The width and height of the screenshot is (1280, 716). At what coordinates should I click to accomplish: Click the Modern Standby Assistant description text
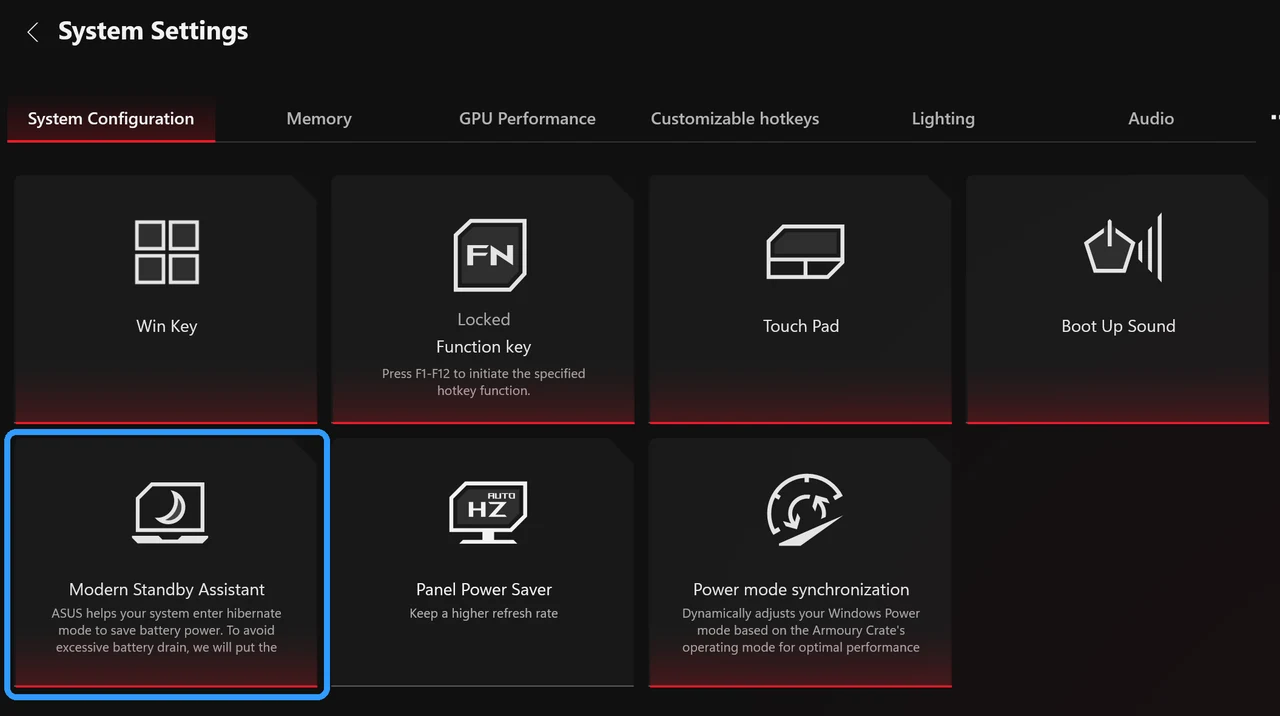pyautogui.click(x=167, y=630)
